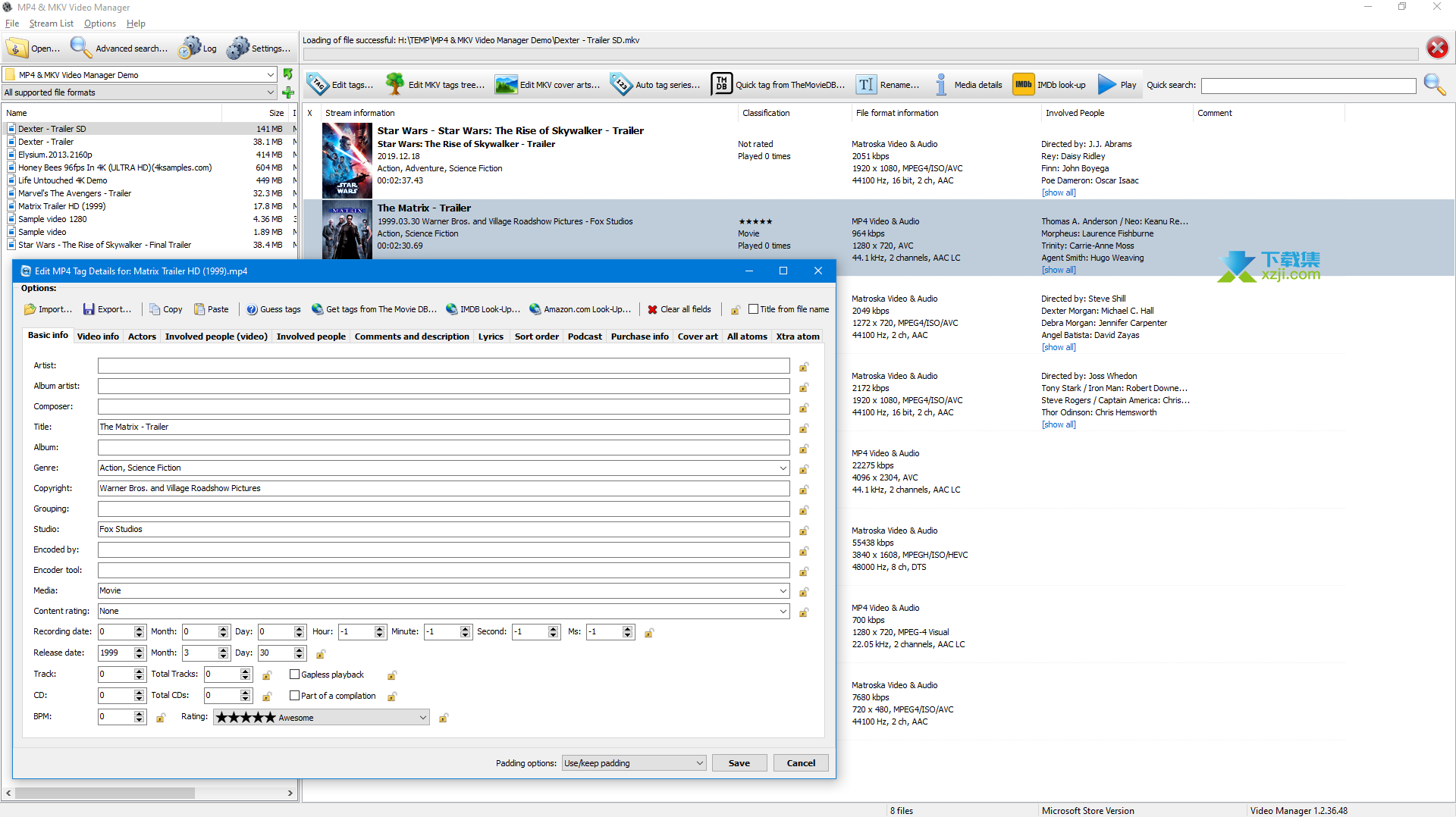Viewport: 1456px width, 817px height.
Task: Toggle lock icon beside Release date
Action: coord(321,653)
